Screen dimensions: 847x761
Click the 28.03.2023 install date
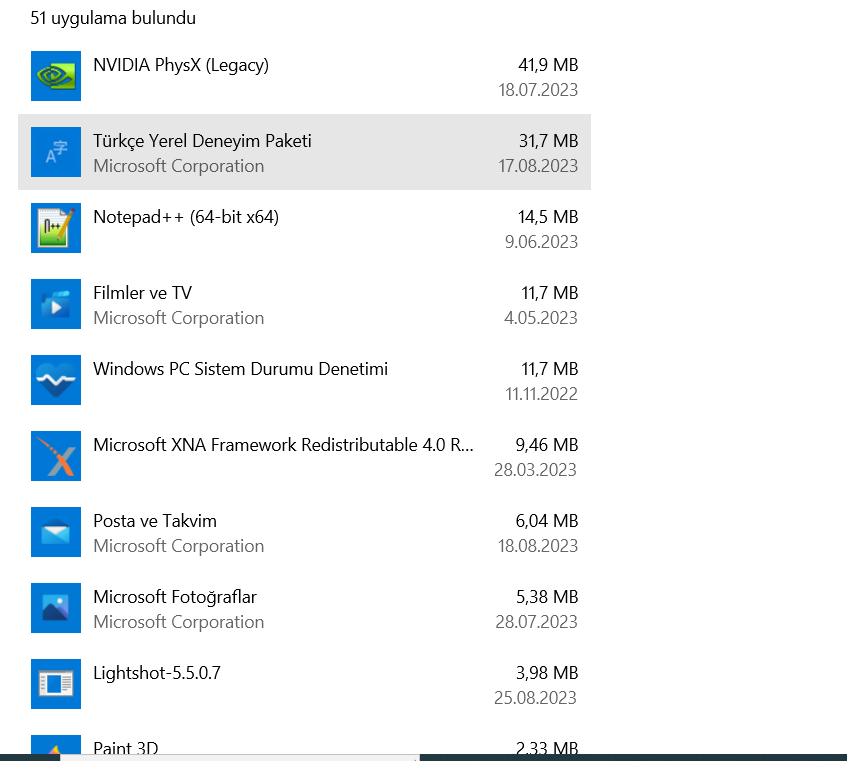(x=535, y=470)
